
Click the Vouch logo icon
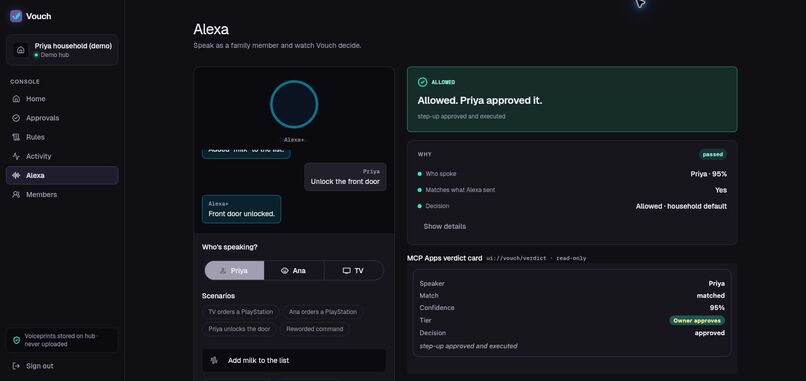click(x=16, y=16)
